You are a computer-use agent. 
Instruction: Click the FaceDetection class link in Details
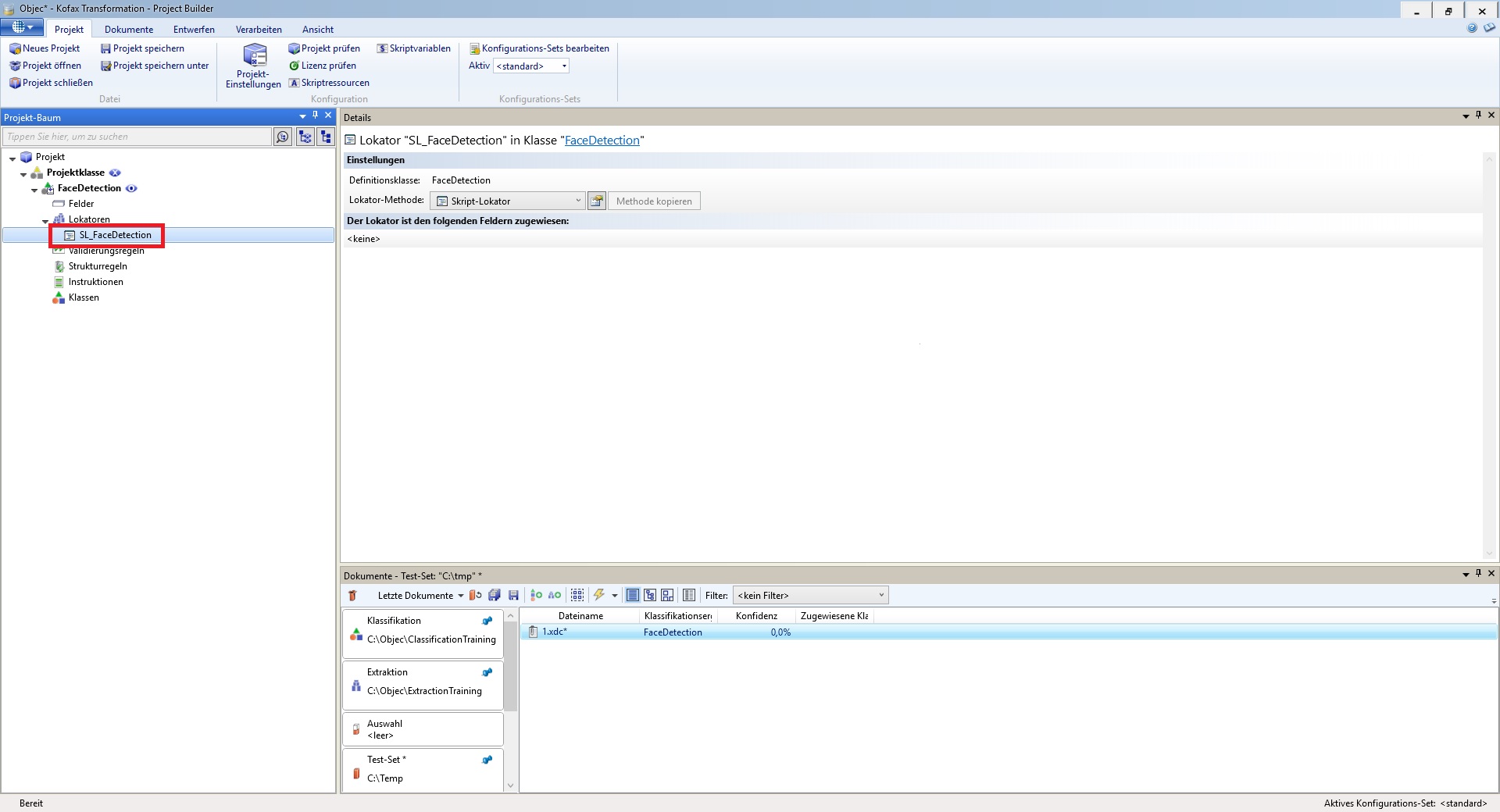click(602, 141)
